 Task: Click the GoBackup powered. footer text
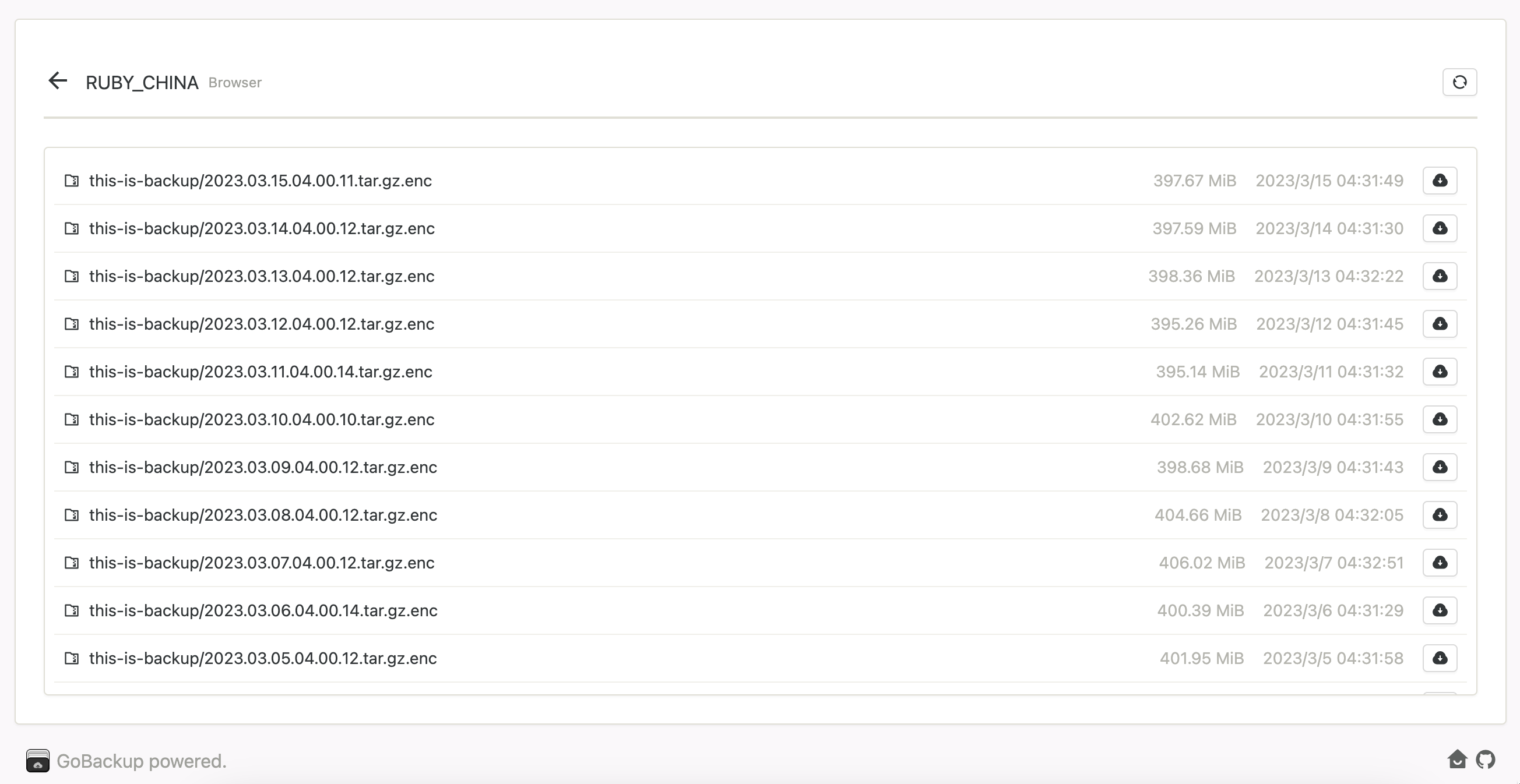[x=142, y=761]
